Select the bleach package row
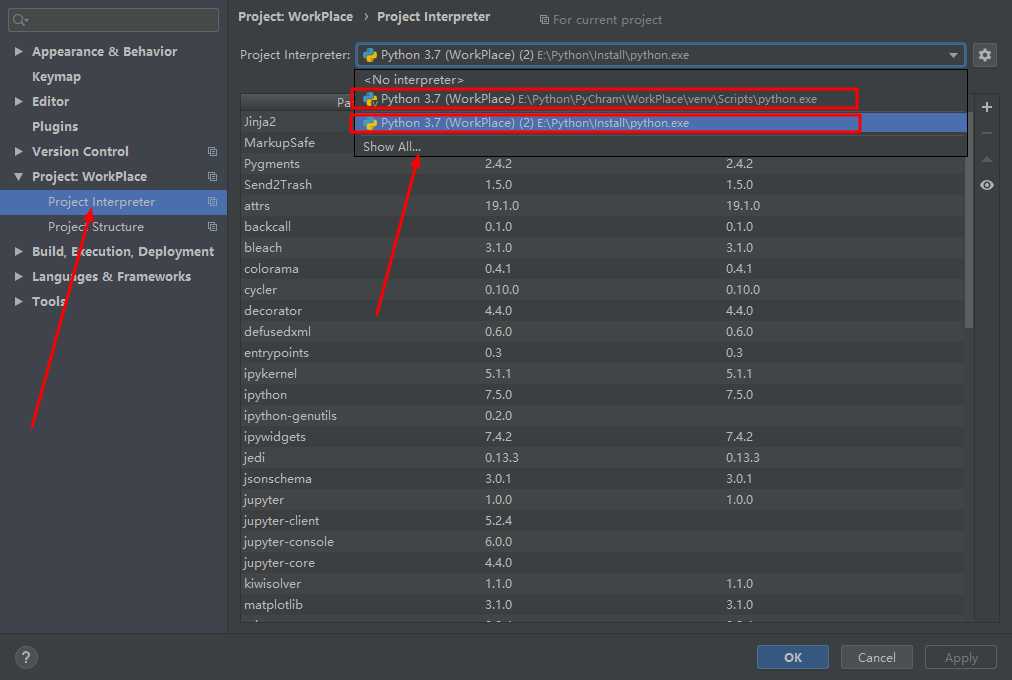The width and height of the screenshot is (1012, 680). click(x=603, y=248)
